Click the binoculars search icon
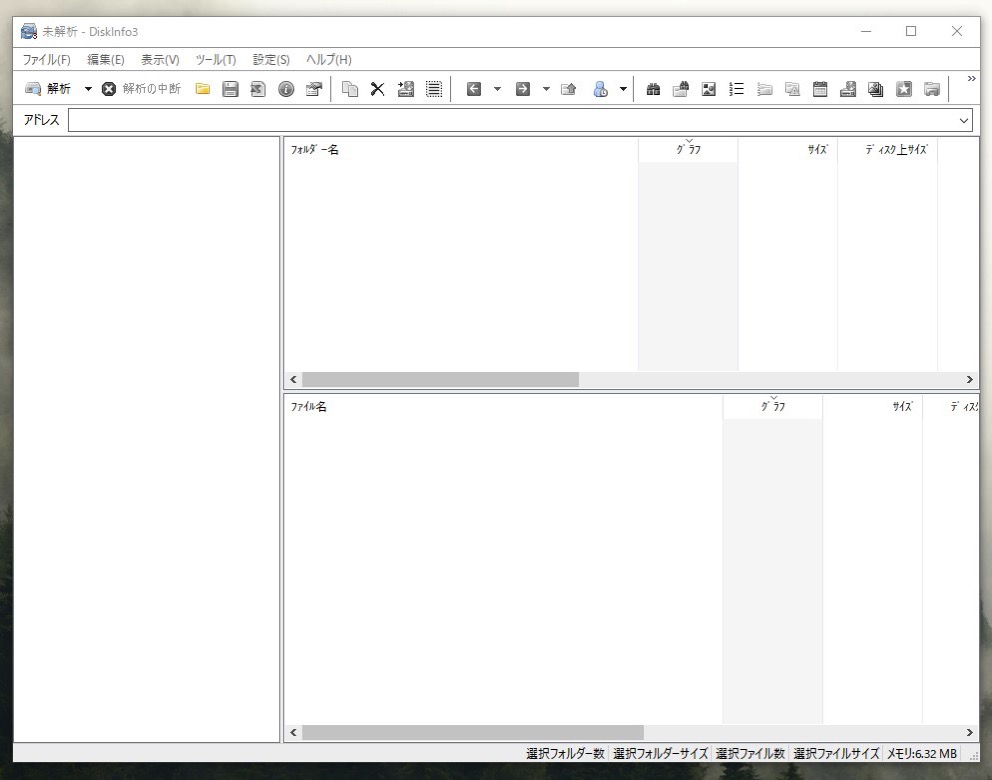Screen dimensions: 992x780 (653, 89)
